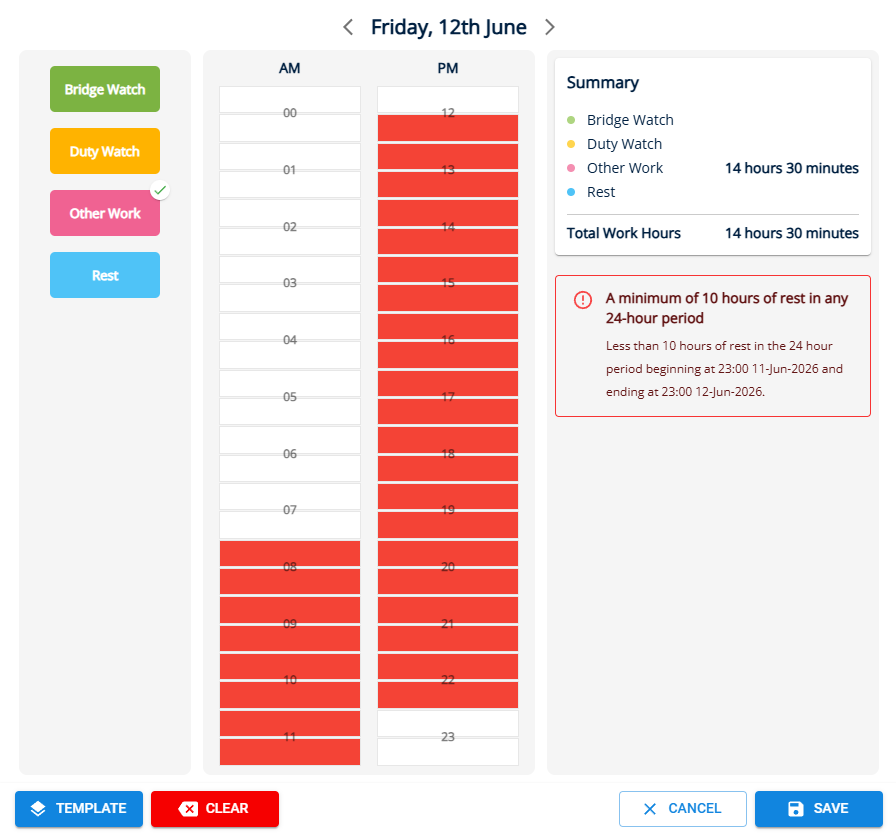This screenshot has width=896, height=838.
Task: Click the red 13:00–13:30 PM slot
Action: [x=448, y=156]
